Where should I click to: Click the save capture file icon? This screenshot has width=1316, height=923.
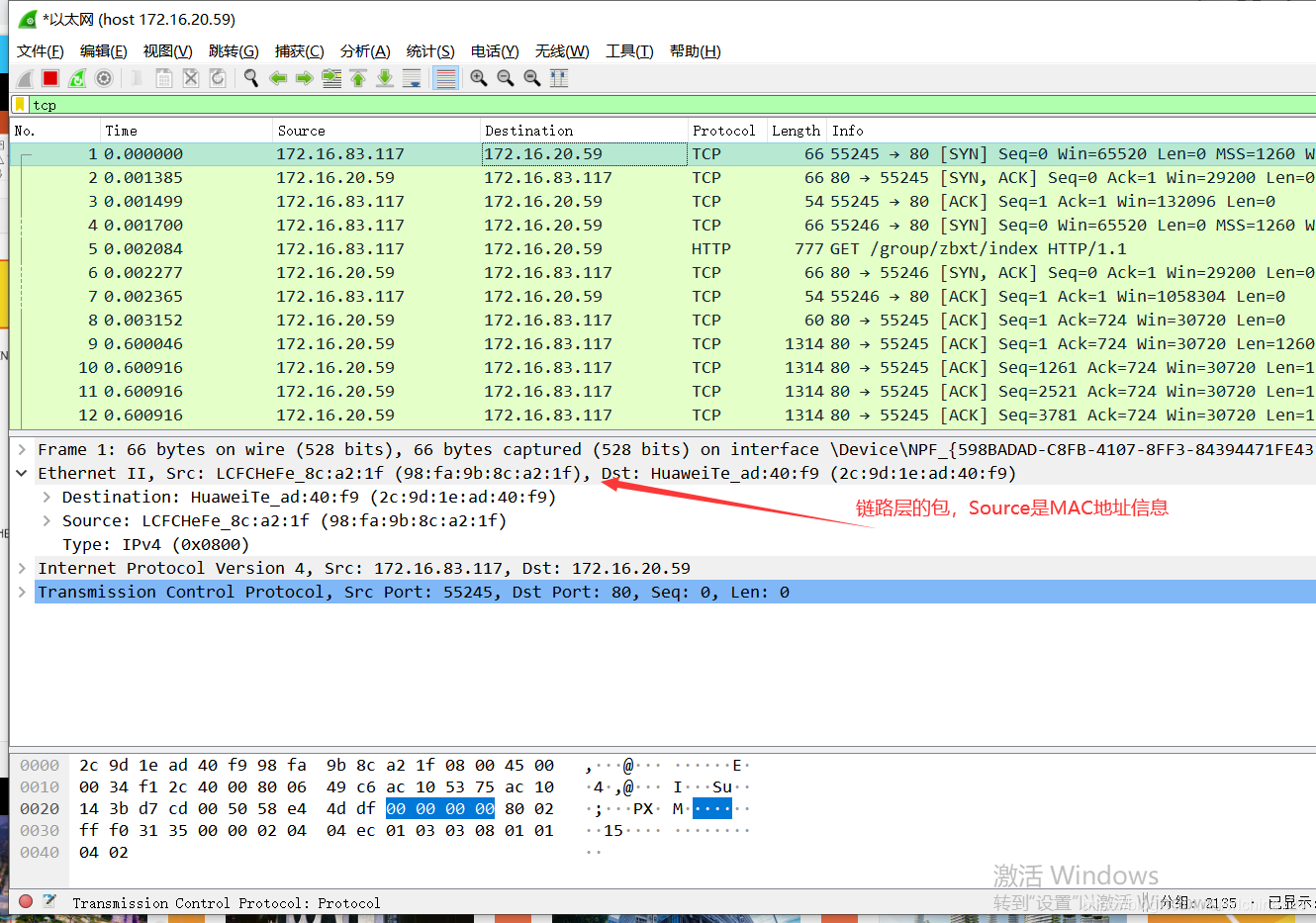pos(164,78)
